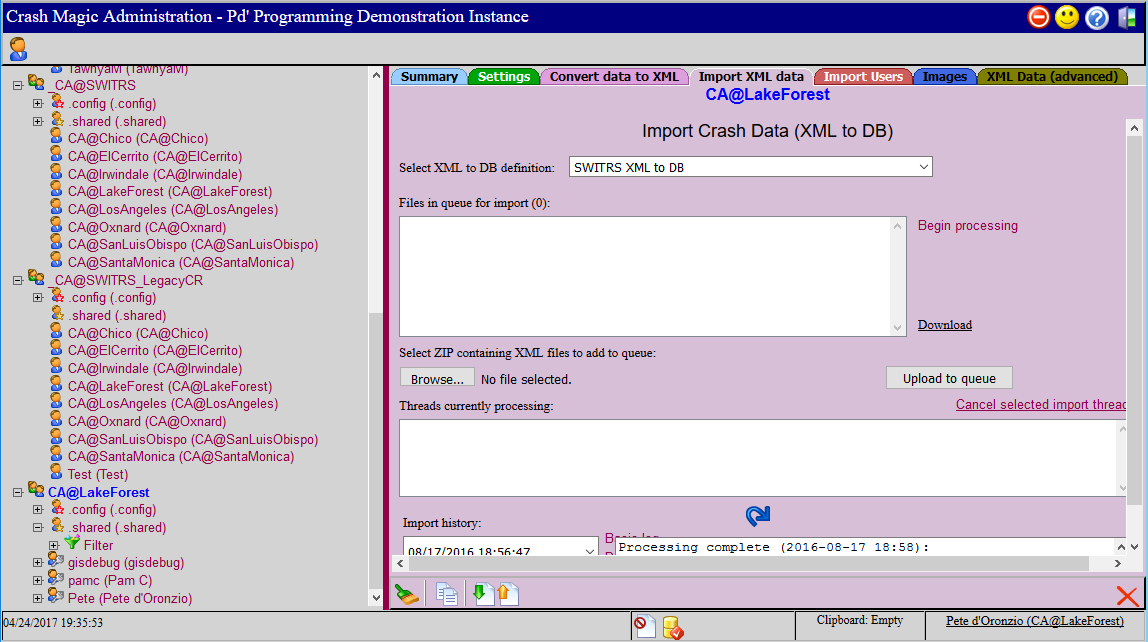Click the horizontal scrollbar under import history

pos(758,563)
